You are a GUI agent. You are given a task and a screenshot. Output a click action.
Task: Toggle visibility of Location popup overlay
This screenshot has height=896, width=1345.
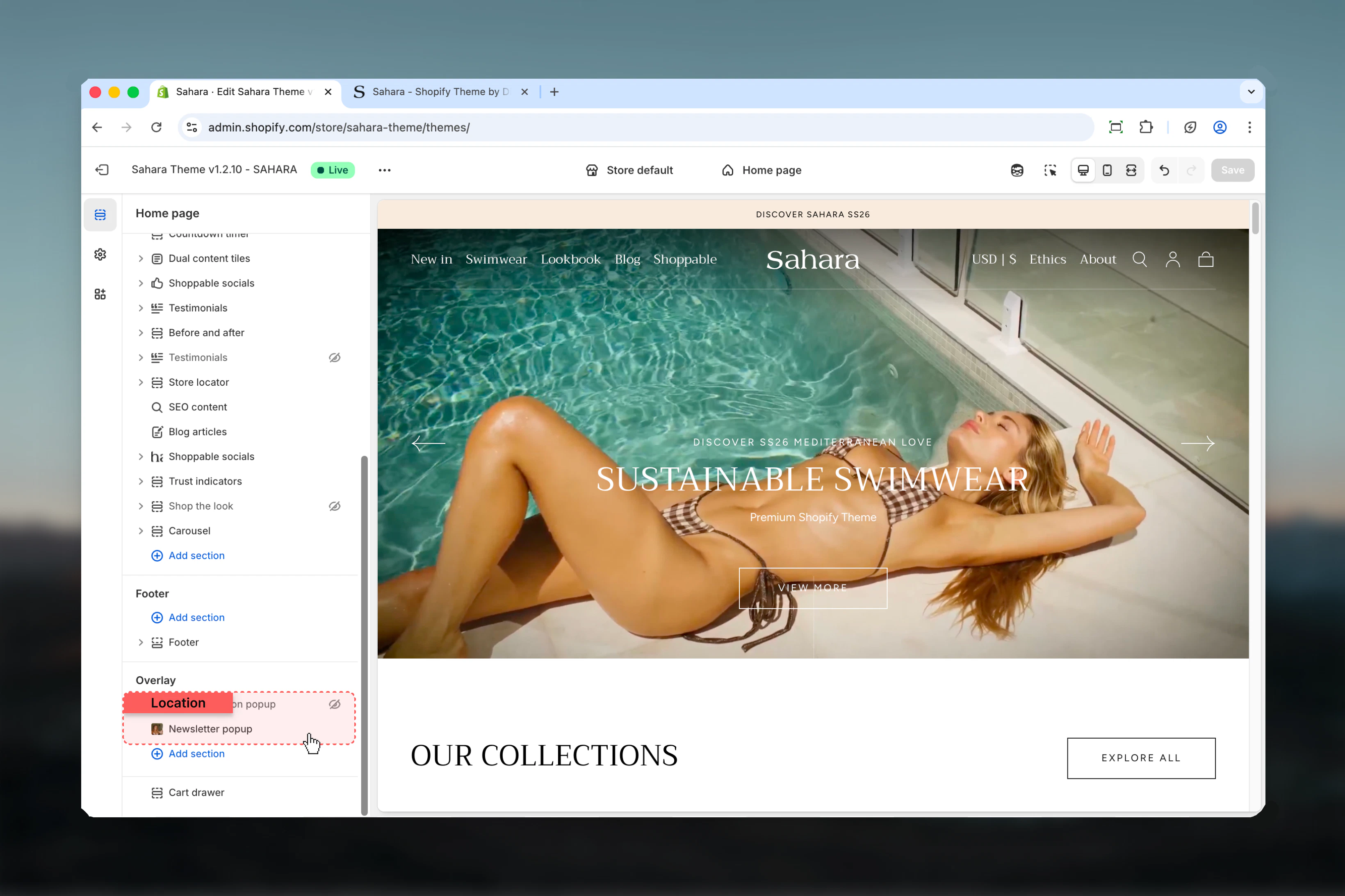click(334, 705)
